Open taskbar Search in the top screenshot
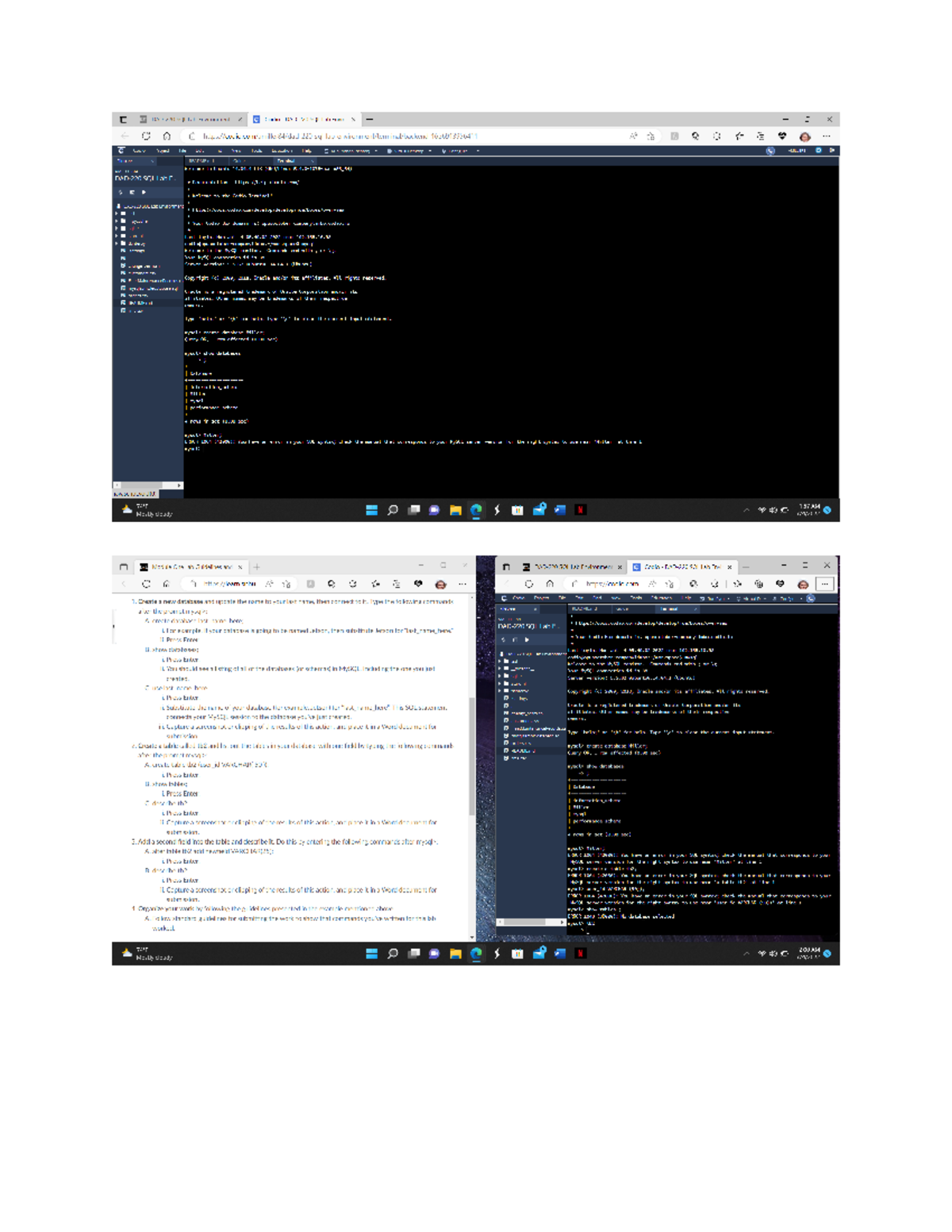 (392, 510)
